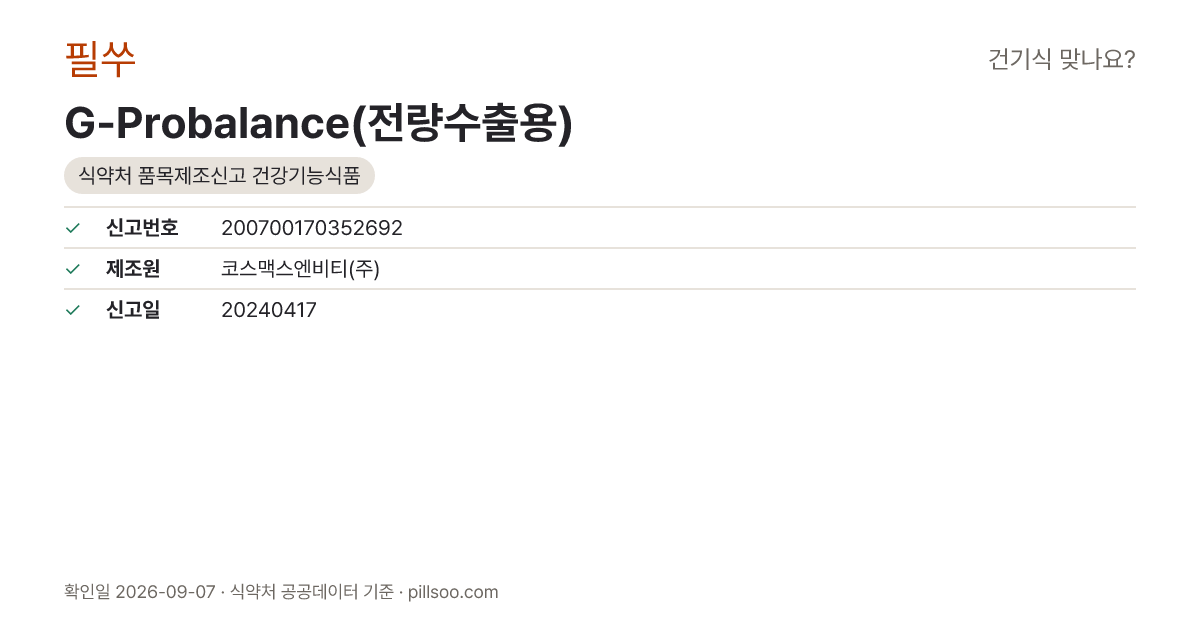Click the 확인일 2026-09-07 footer text
Screen dimensions: 1200x630
[139, 592]
